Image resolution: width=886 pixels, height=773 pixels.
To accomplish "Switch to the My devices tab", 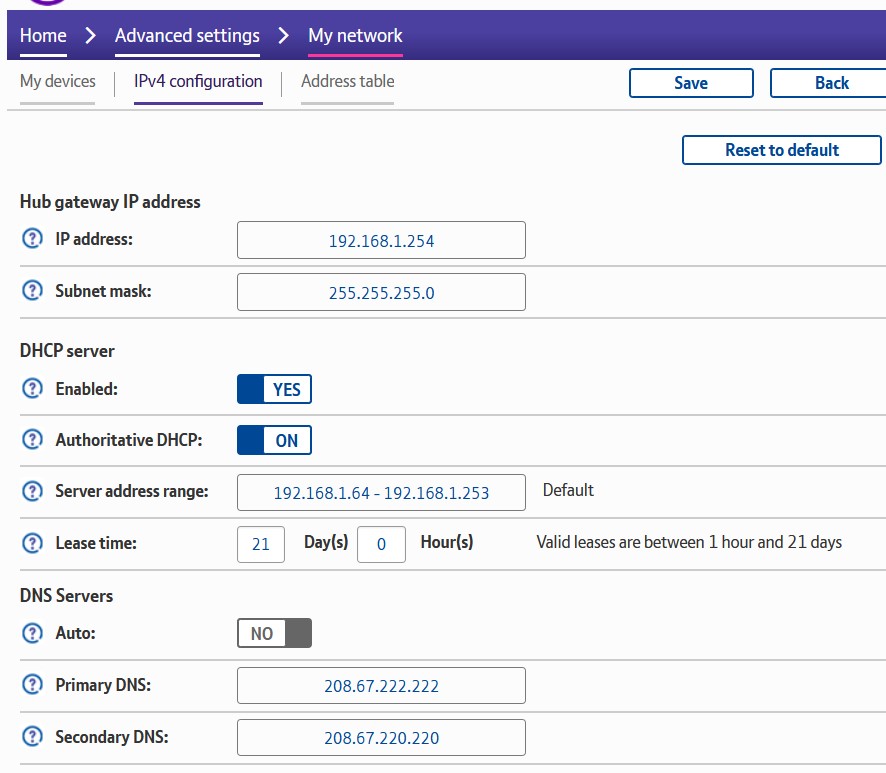I will pos(58,82).
